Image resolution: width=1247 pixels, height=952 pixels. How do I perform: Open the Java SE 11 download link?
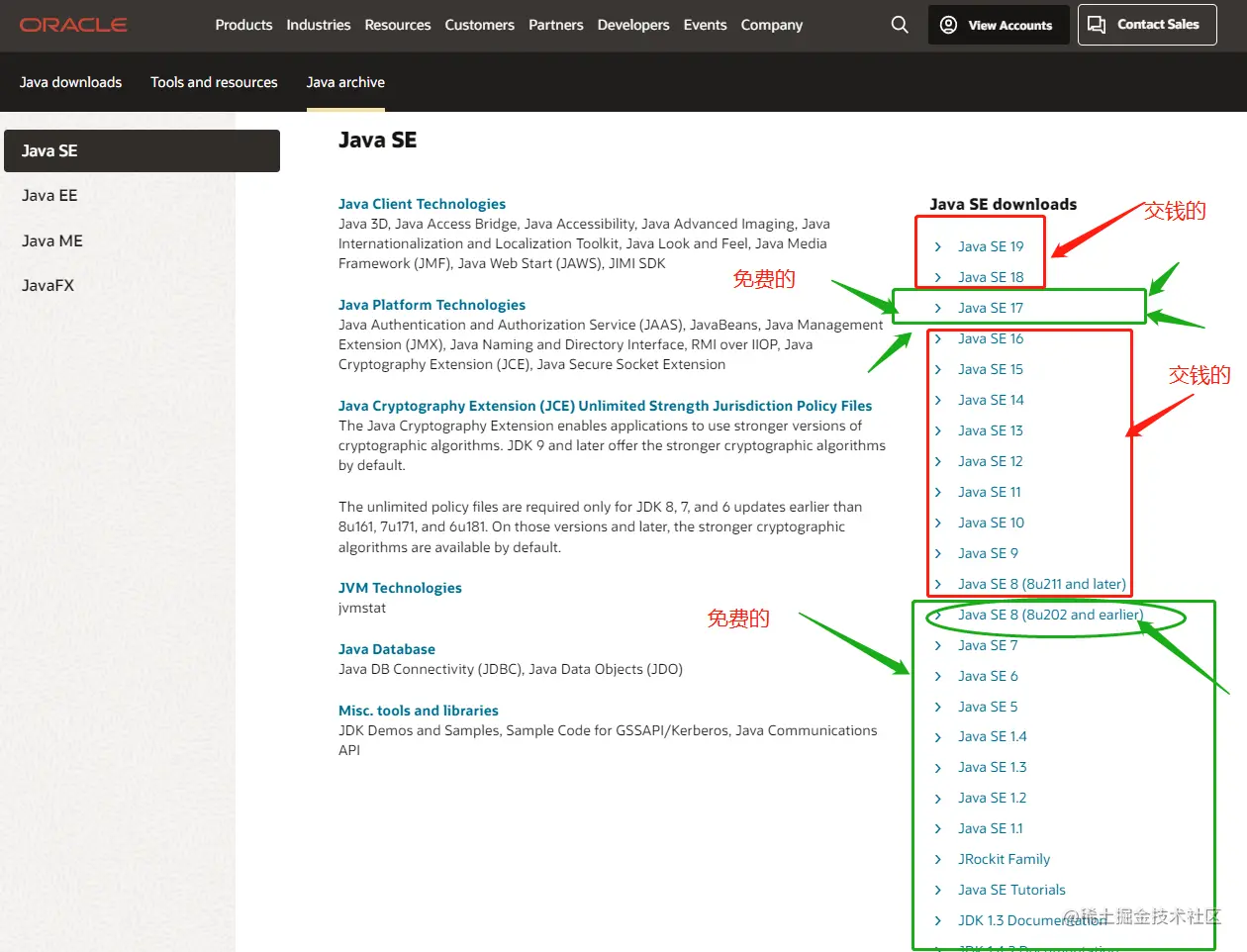[990, 493]
